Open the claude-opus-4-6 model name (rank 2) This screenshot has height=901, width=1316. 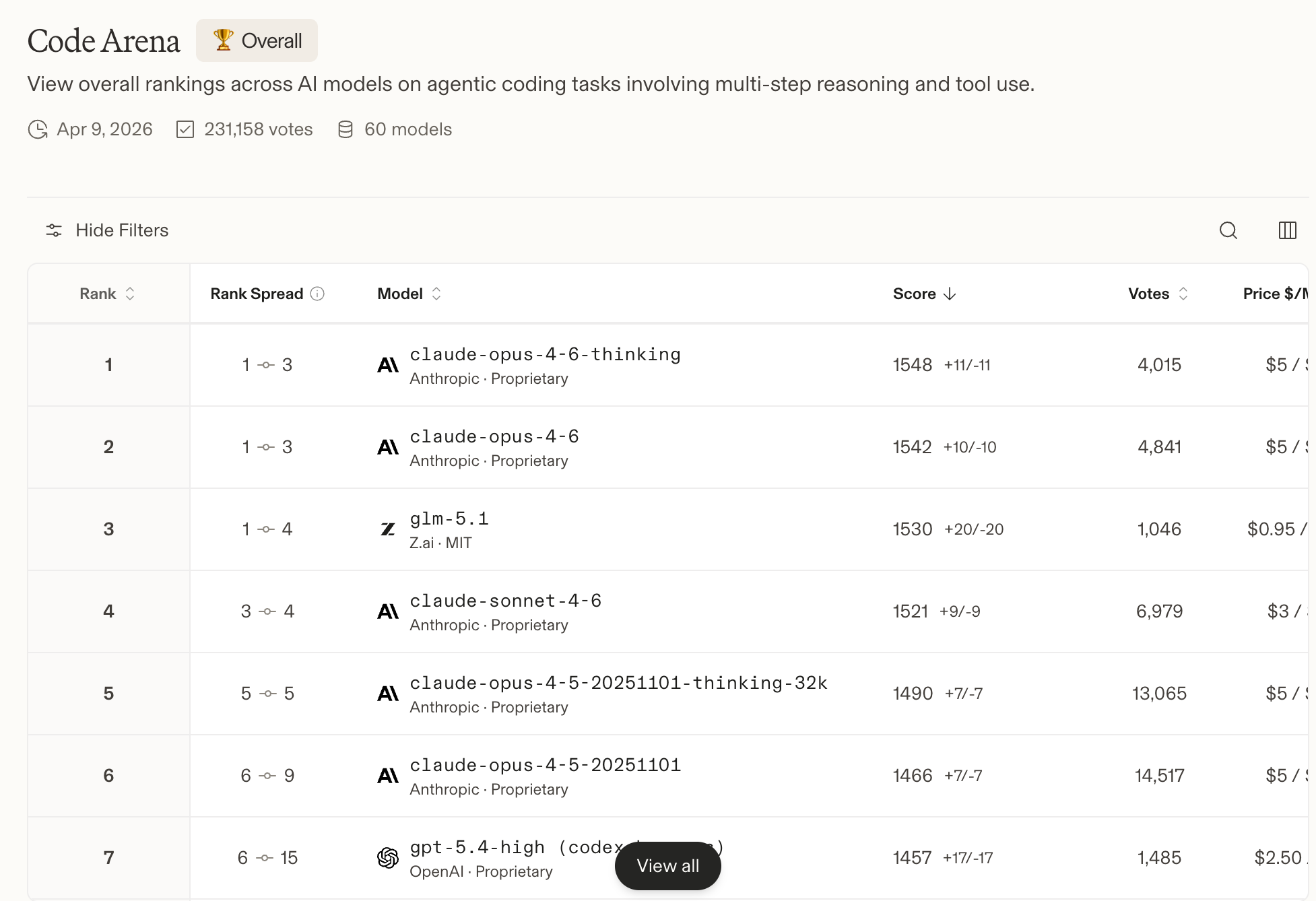pos(494,436)
